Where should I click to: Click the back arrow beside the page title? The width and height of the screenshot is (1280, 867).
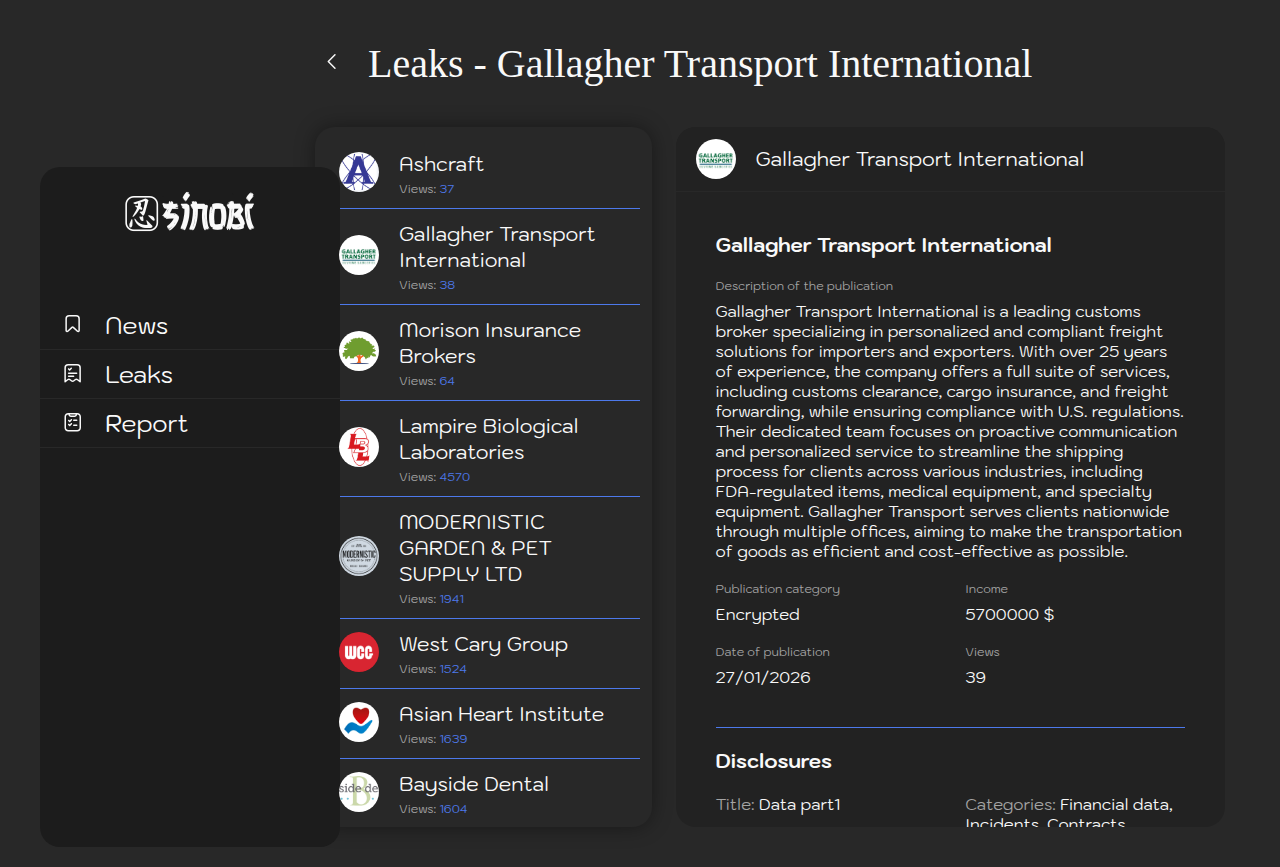coord(332,62)
